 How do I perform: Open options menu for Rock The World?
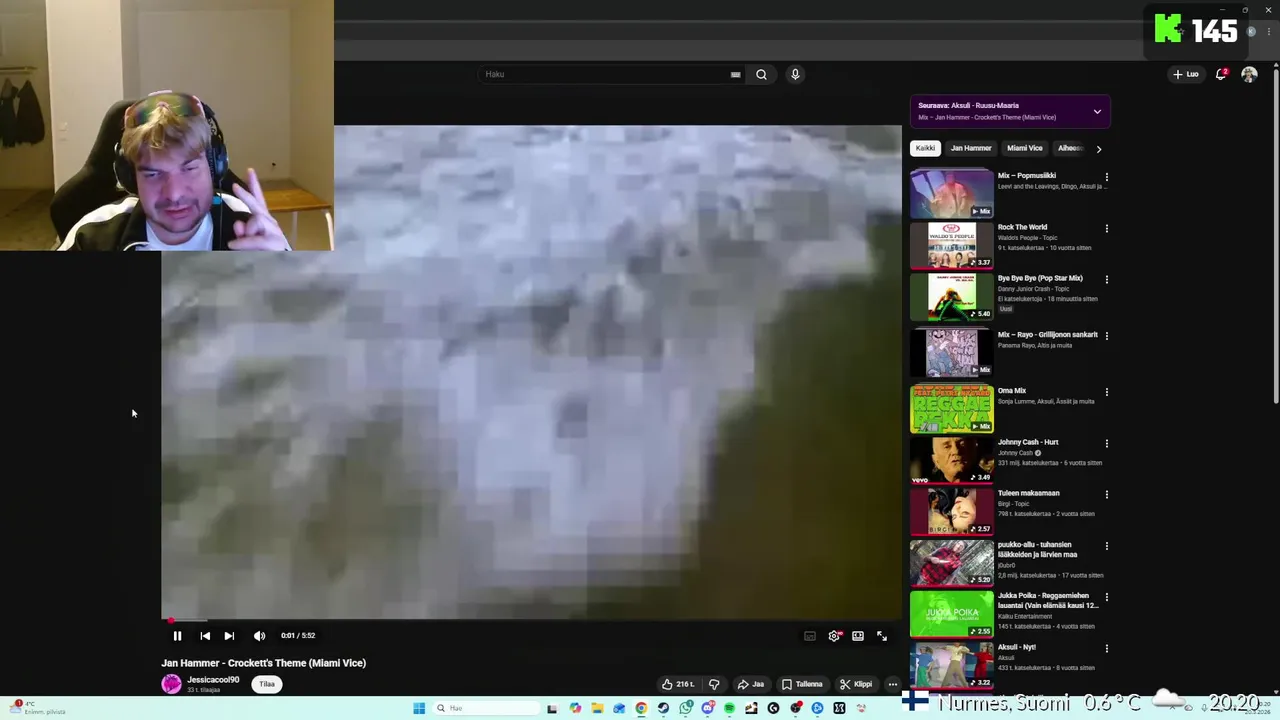coord(1106,228)
